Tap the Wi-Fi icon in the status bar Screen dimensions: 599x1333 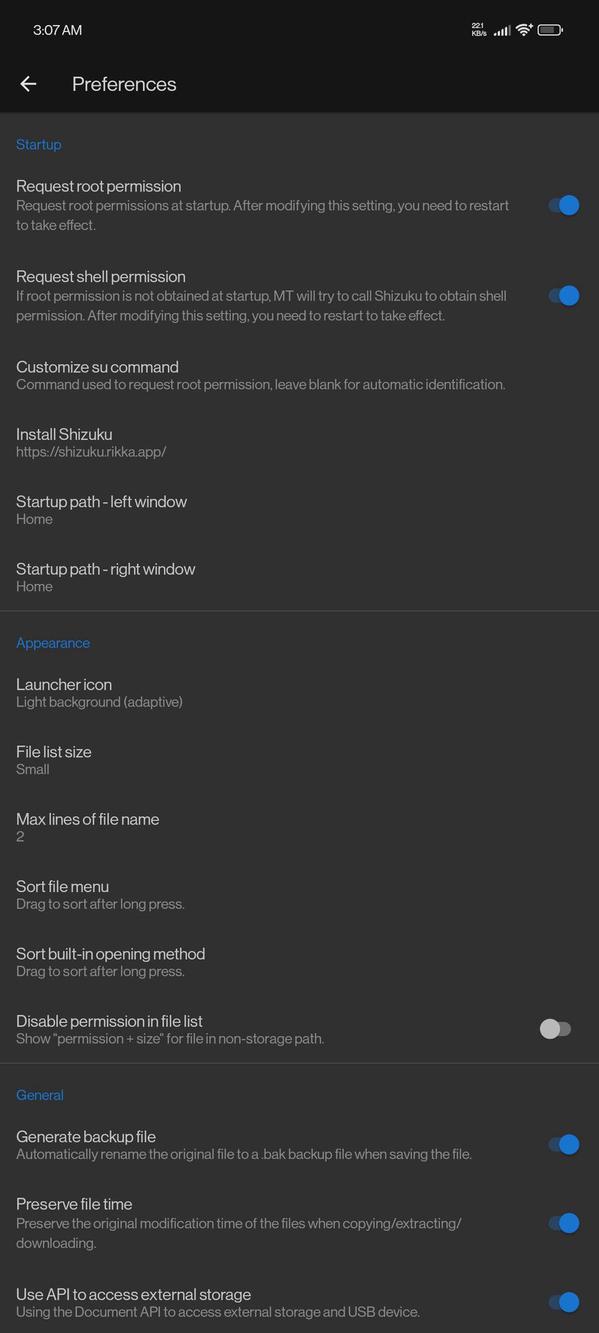click(x=523, y=30)
